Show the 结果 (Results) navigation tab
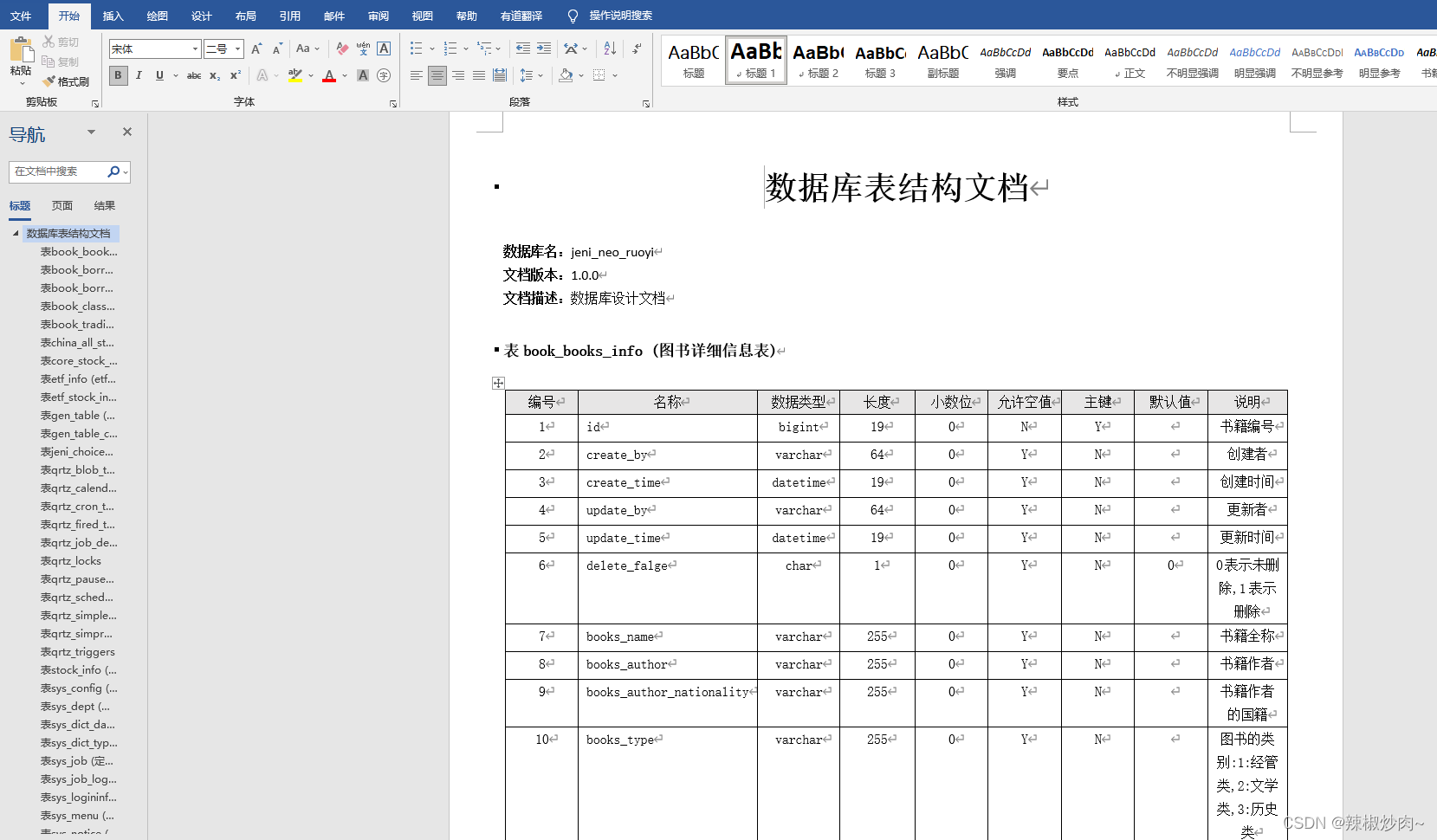Viewport: 1437px width, 840px height. tap(104, 205)
